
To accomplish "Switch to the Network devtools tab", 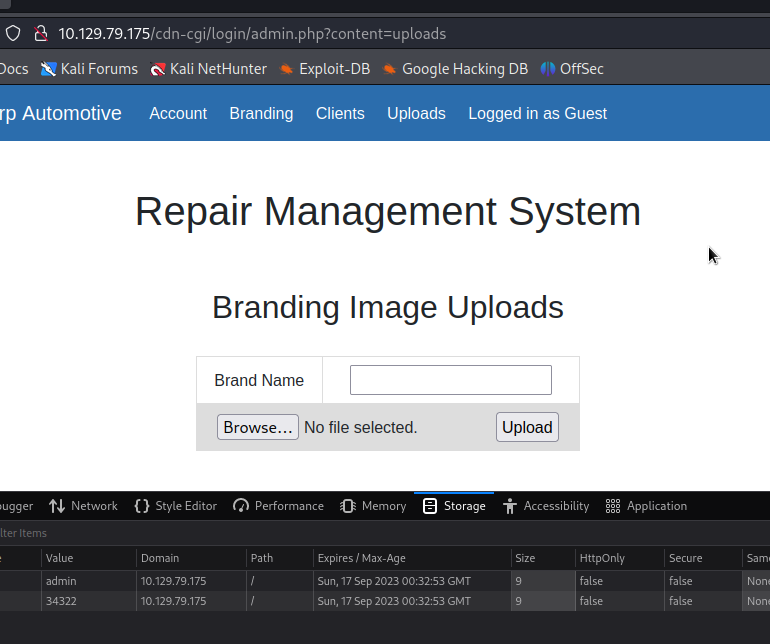I will tap(83, 506).
